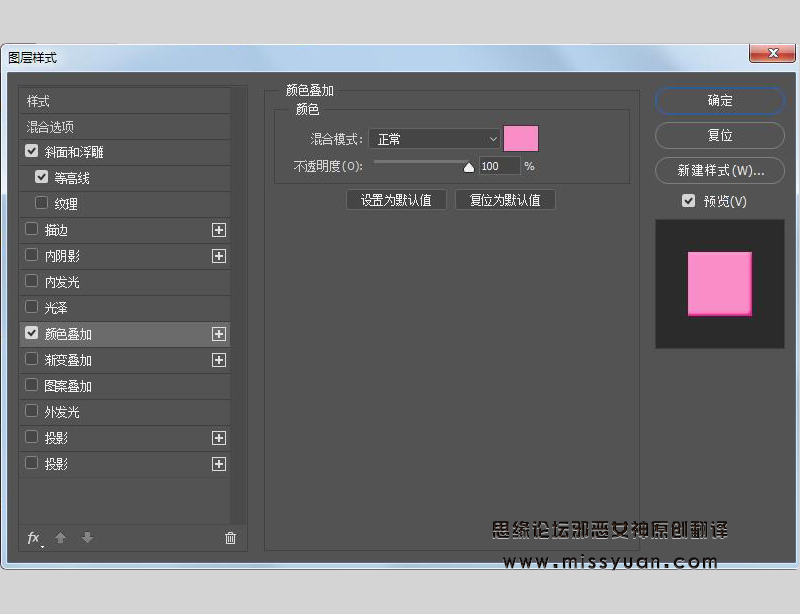
Task: Toggle the 等高线 checkbox off
Action: [41, 177]
